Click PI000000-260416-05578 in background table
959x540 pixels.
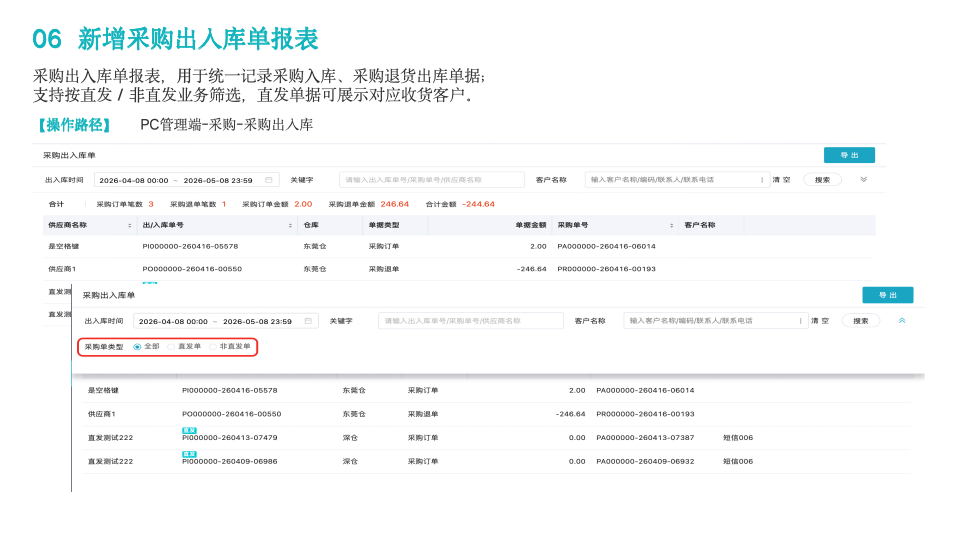pyautogui.click(x=190, y=246)
